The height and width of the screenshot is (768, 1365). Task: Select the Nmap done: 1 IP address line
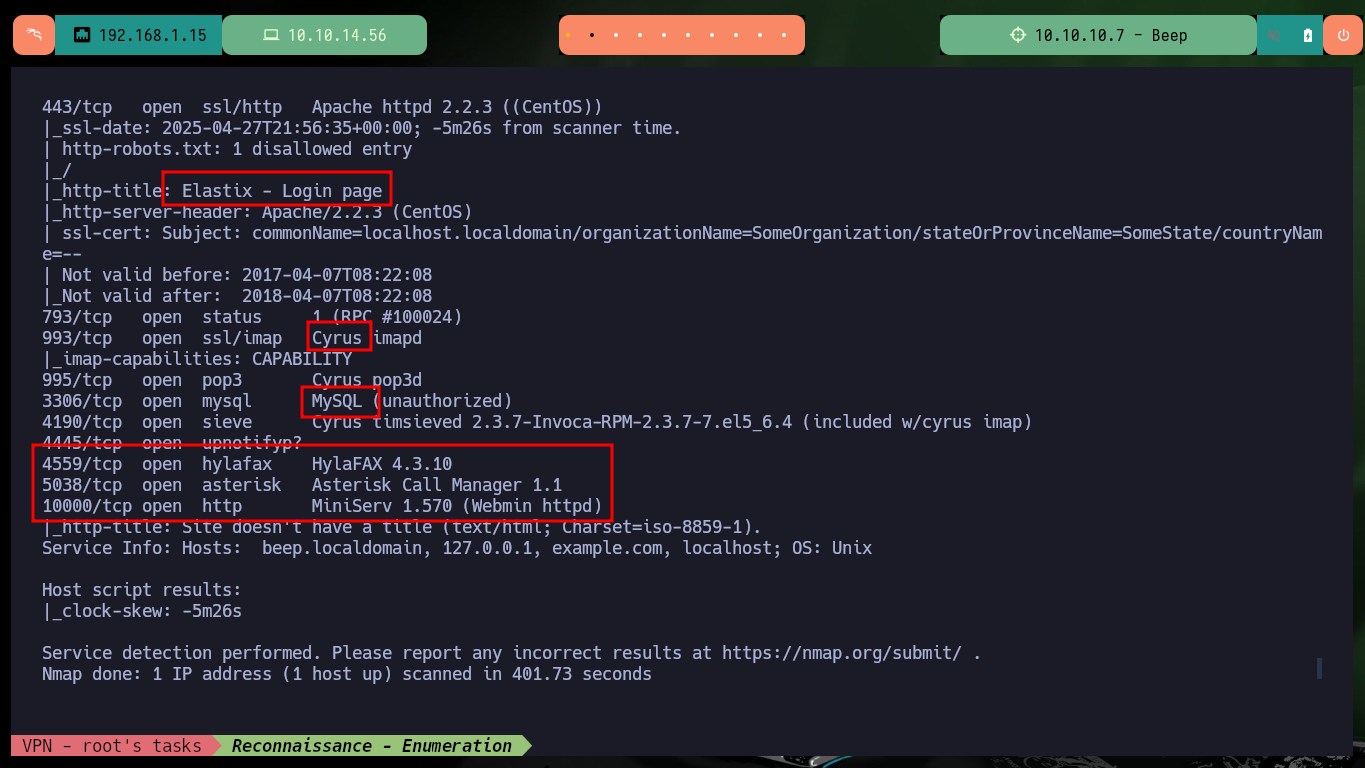click(x=347, y=674)
